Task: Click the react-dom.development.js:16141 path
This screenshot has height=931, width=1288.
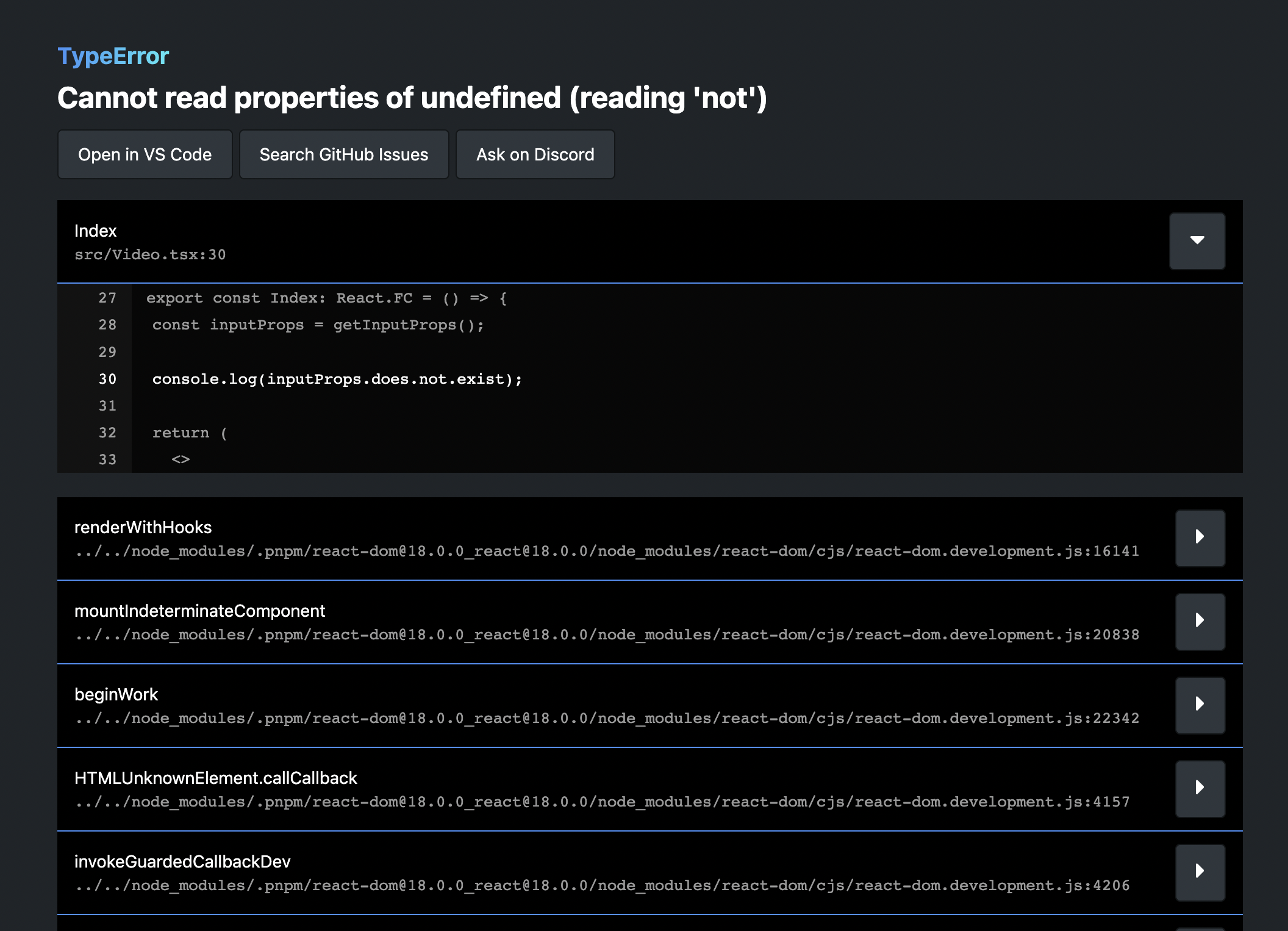Action: pyautogui.click(x=607, y=552)
